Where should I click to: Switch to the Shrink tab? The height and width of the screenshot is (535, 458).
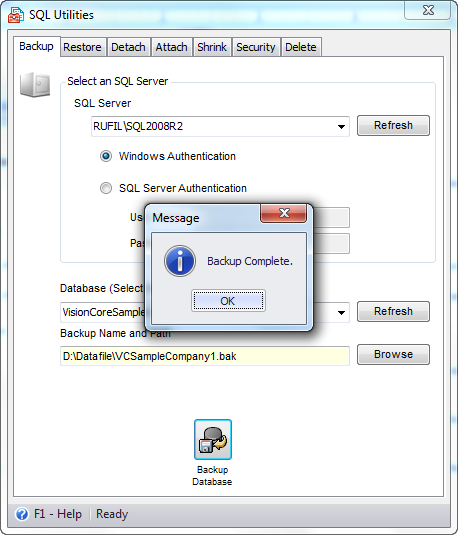pyautogui.click(x=212, y=47)
